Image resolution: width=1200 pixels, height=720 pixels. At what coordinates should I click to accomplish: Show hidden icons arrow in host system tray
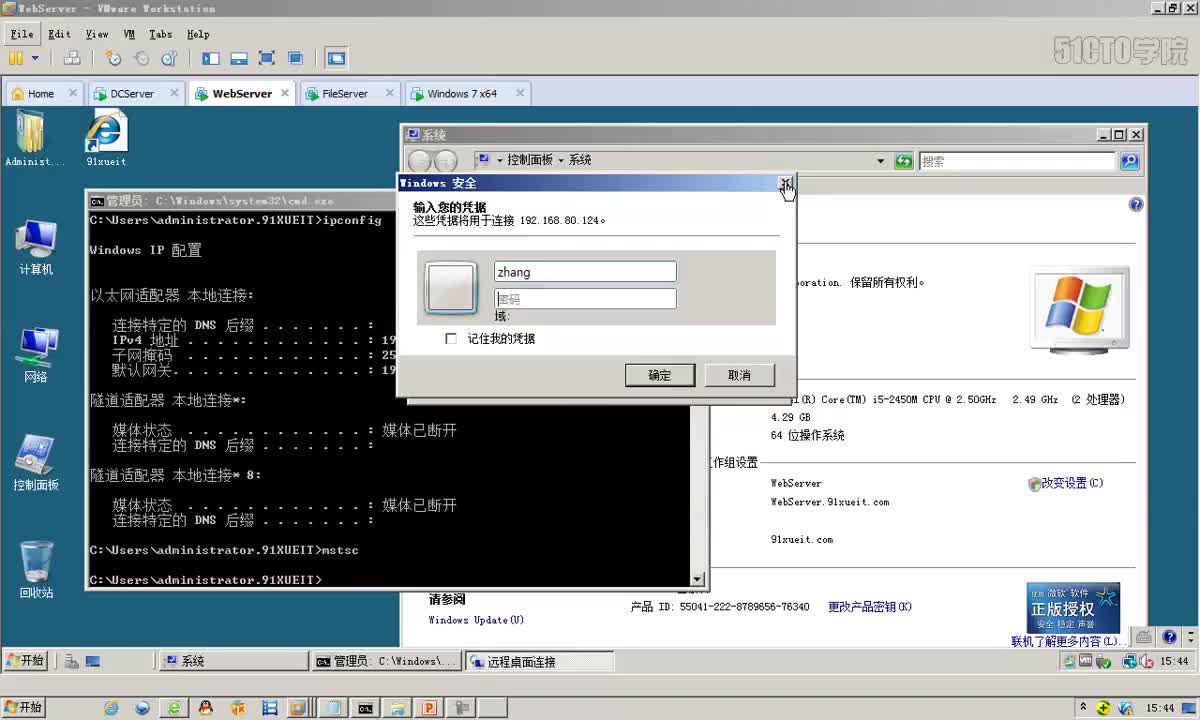click(1083, 708)
